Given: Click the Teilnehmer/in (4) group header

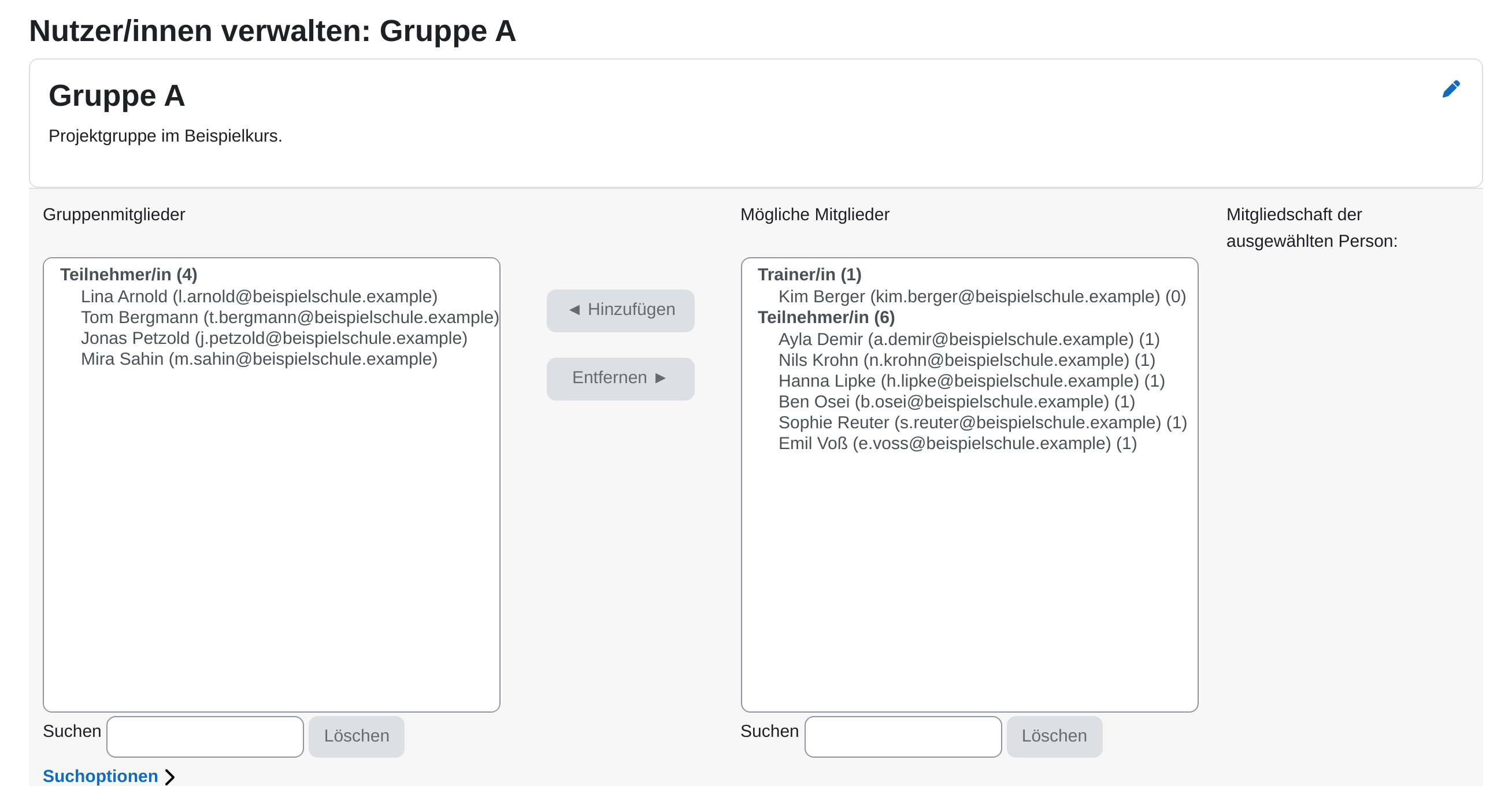Looking at the screenshot, I should point(128,275).
